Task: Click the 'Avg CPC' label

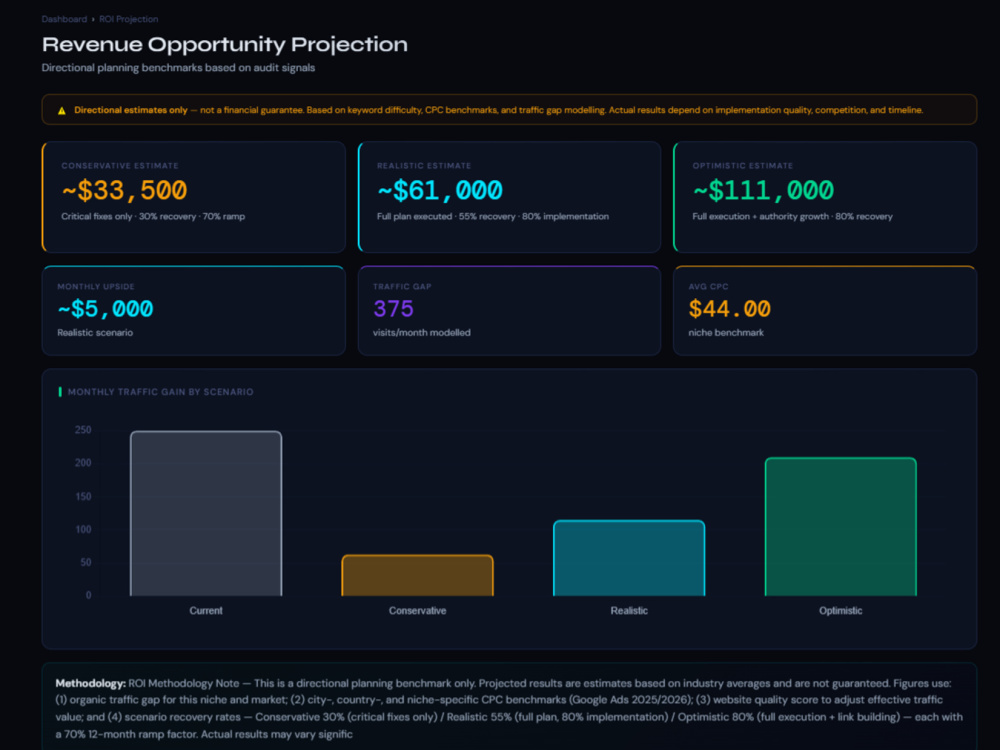Action: pyautogui.click(x=709, y=287)
